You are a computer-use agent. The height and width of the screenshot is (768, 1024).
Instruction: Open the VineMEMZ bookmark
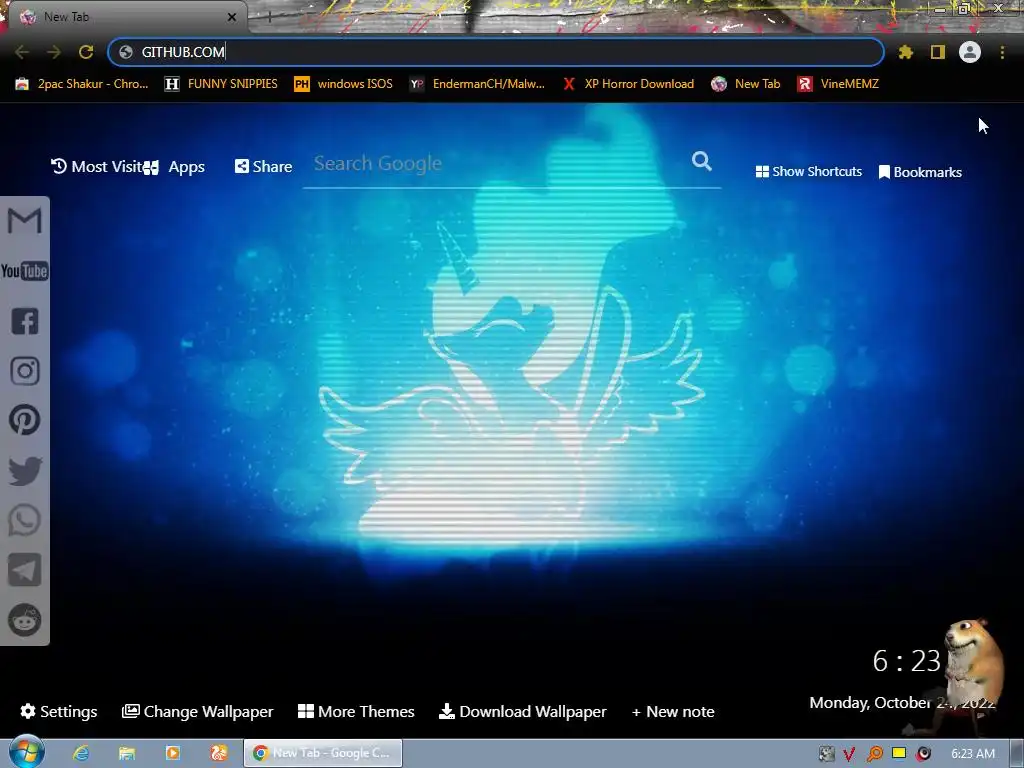[838, 84]
